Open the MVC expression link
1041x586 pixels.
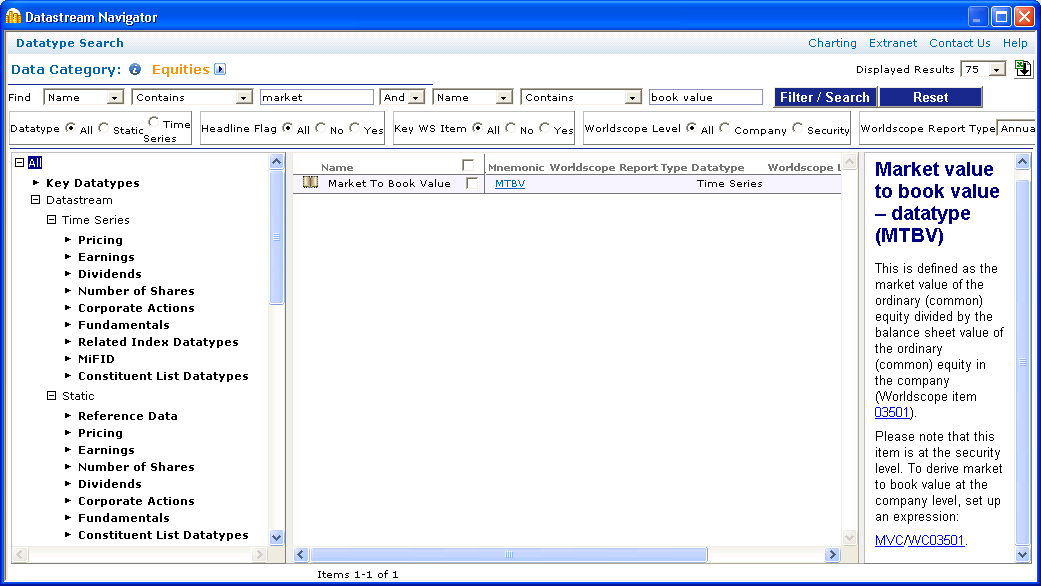[x=889, y=540]
